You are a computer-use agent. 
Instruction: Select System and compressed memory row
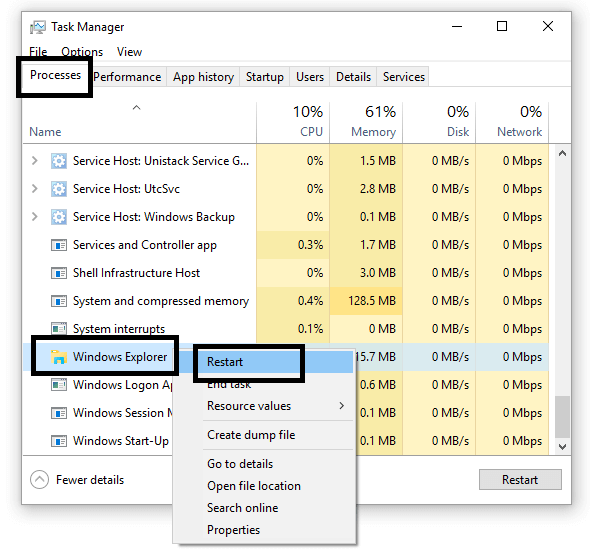[286, 301]
